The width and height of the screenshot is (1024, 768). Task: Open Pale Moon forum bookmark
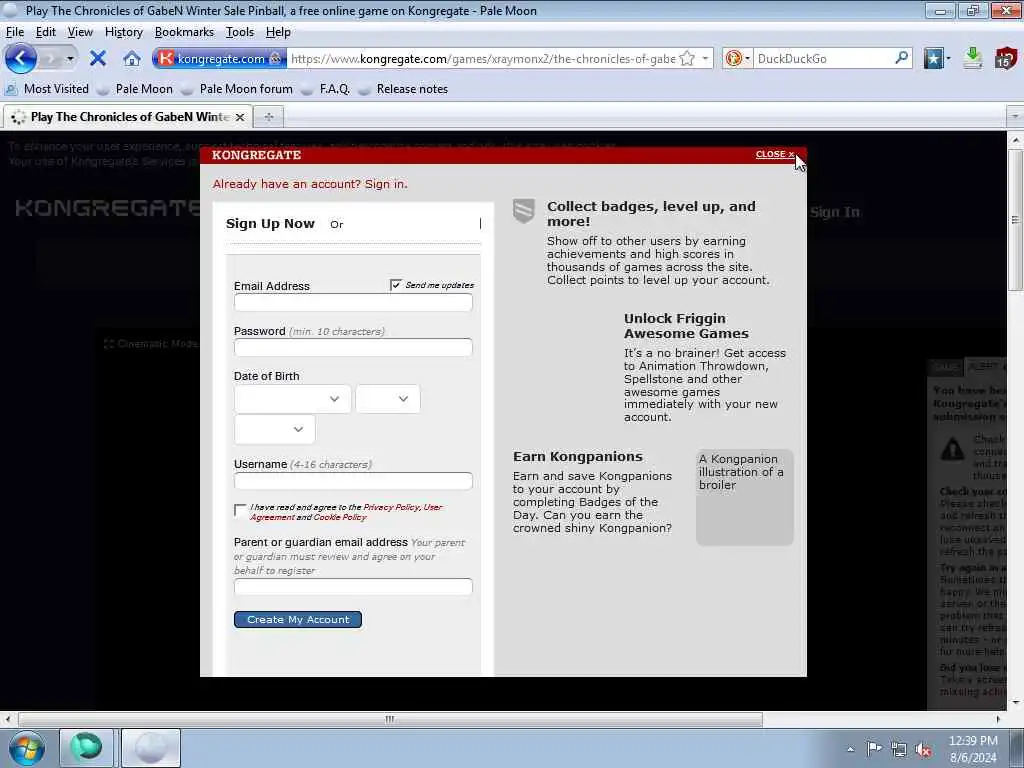(x=246, y=89)
